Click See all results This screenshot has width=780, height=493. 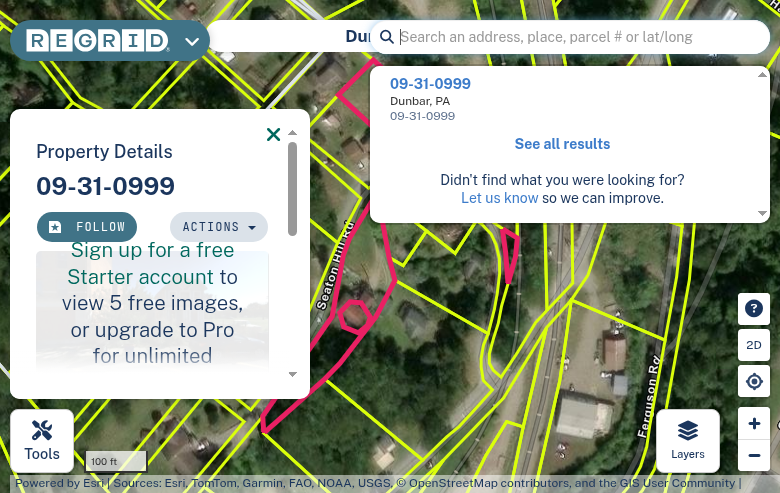562,144
